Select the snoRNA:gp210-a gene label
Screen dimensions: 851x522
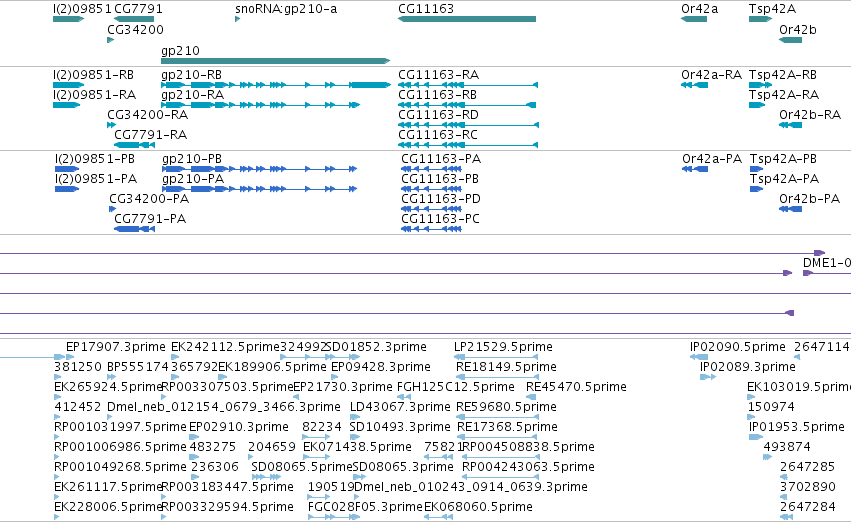coord(286,9)
